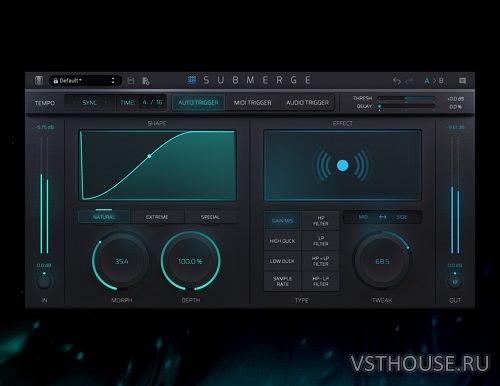Click the delay 0.0 % value
500x386 pixels.
[456, 107]
